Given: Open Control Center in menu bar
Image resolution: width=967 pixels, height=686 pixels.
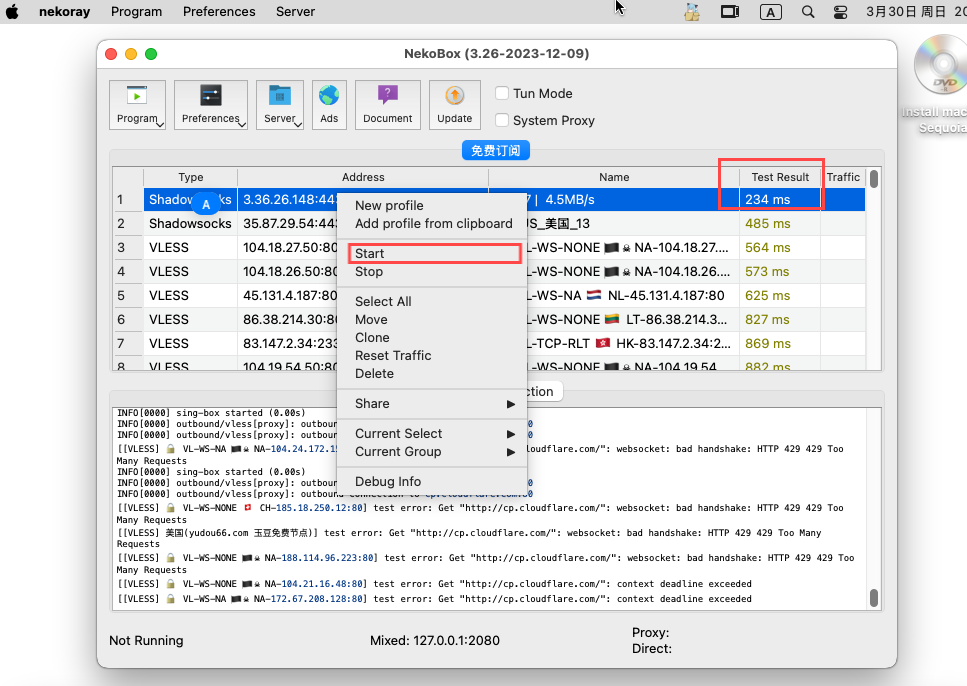Looking at the screenshot, I should [x=840, y=12].
